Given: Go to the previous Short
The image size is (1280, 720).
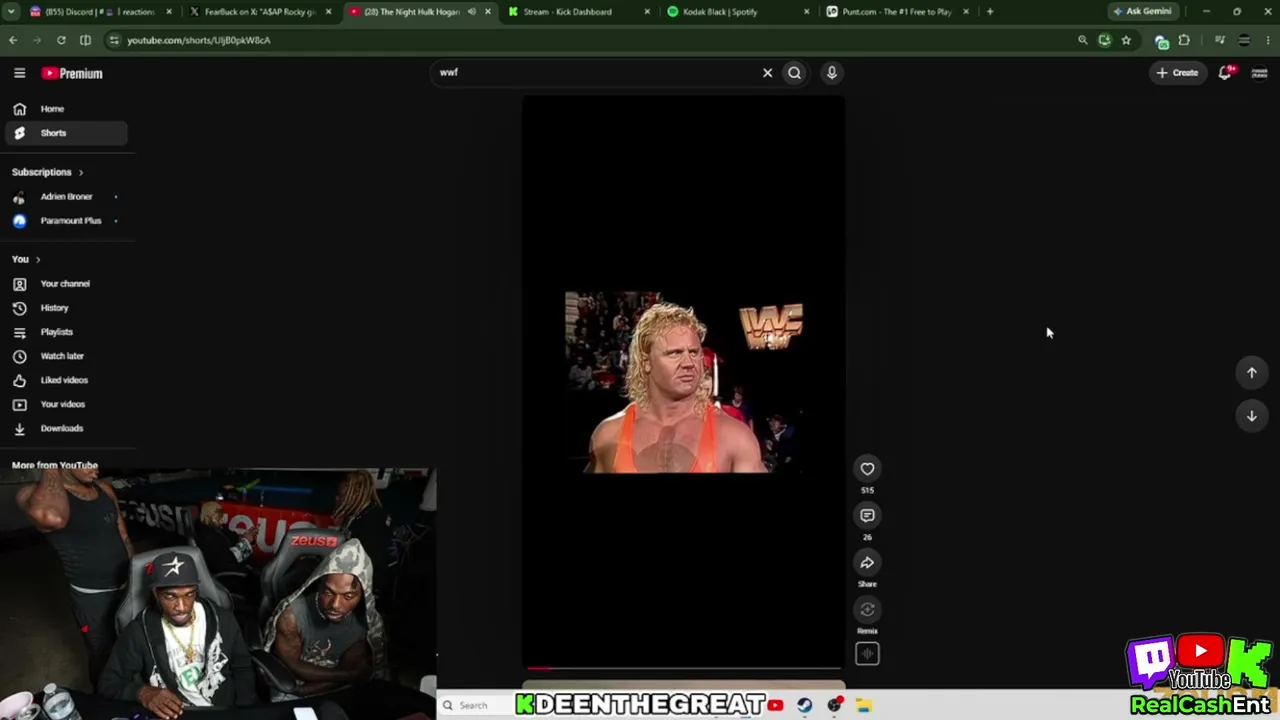Looking at the screenshot, I should pyautogui.click(x=1251, y=373).
